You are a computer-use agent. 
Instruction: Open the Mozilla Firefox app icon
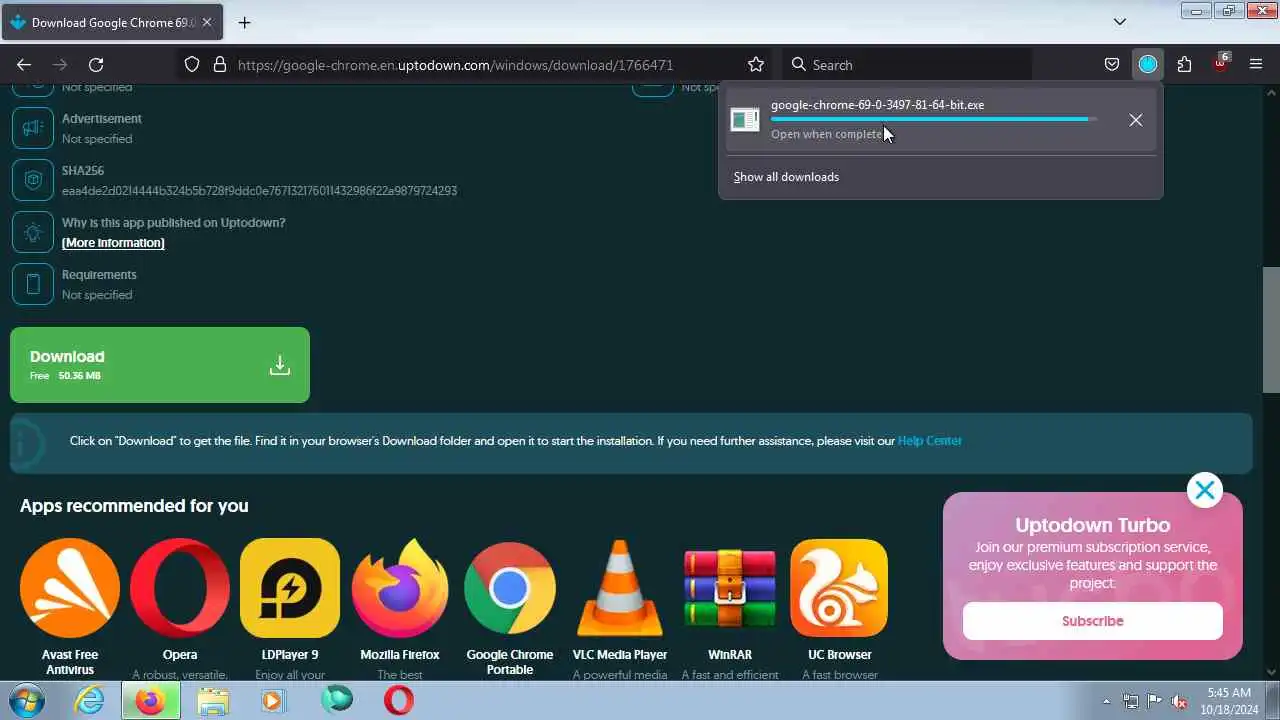point(400,588)
